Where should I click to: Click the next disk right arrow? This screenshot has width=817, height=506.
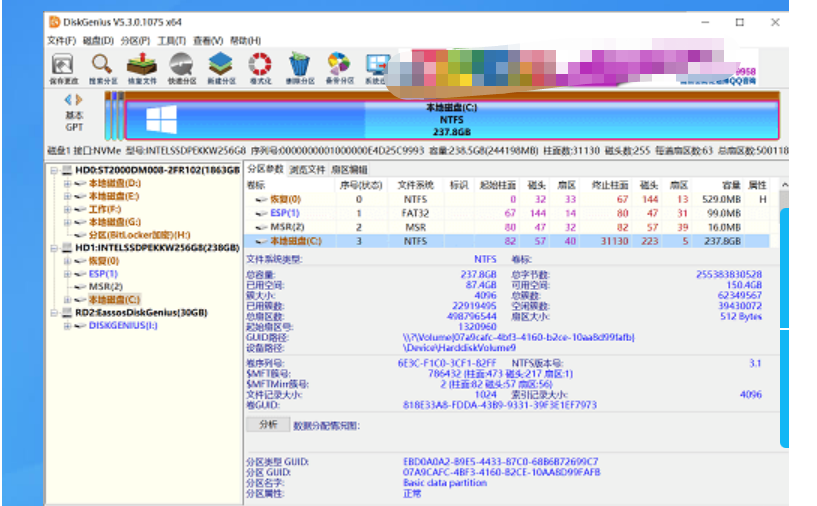[78, 100]
